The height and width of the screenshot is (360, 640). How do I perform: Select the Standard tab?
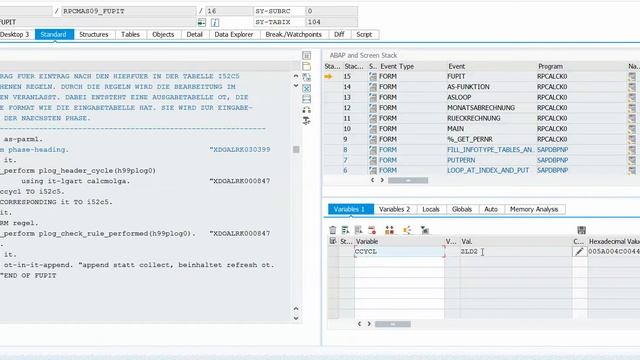(x=54, y=35)
